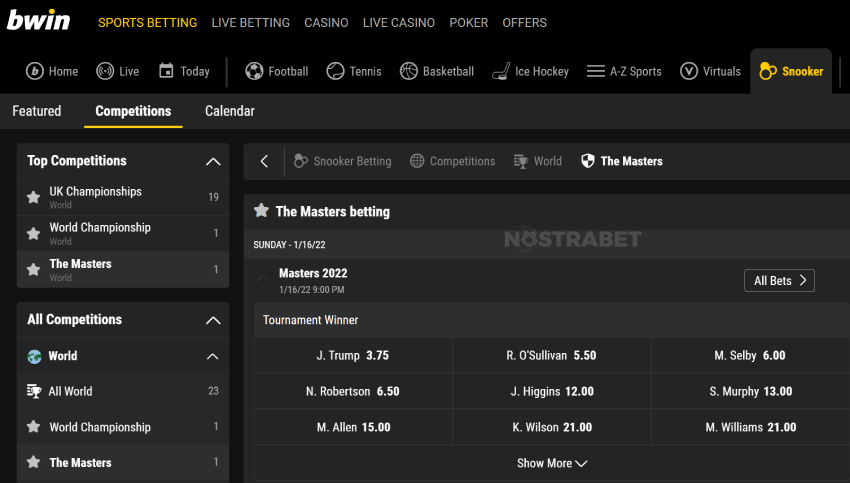The height and width of the screenshot is (483, 850).
Task: Open Today's calendar icon
Action: [166, 71]
